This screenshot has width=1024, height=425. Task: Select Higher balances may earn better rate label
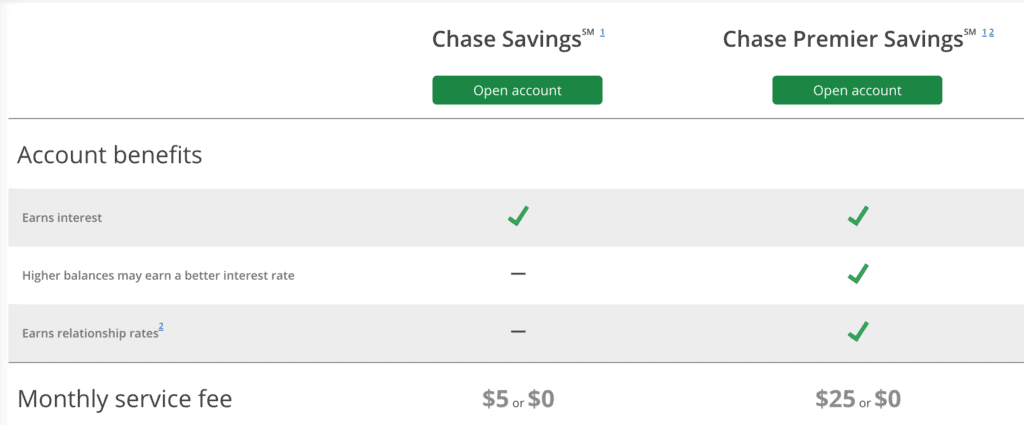[158, 275]
